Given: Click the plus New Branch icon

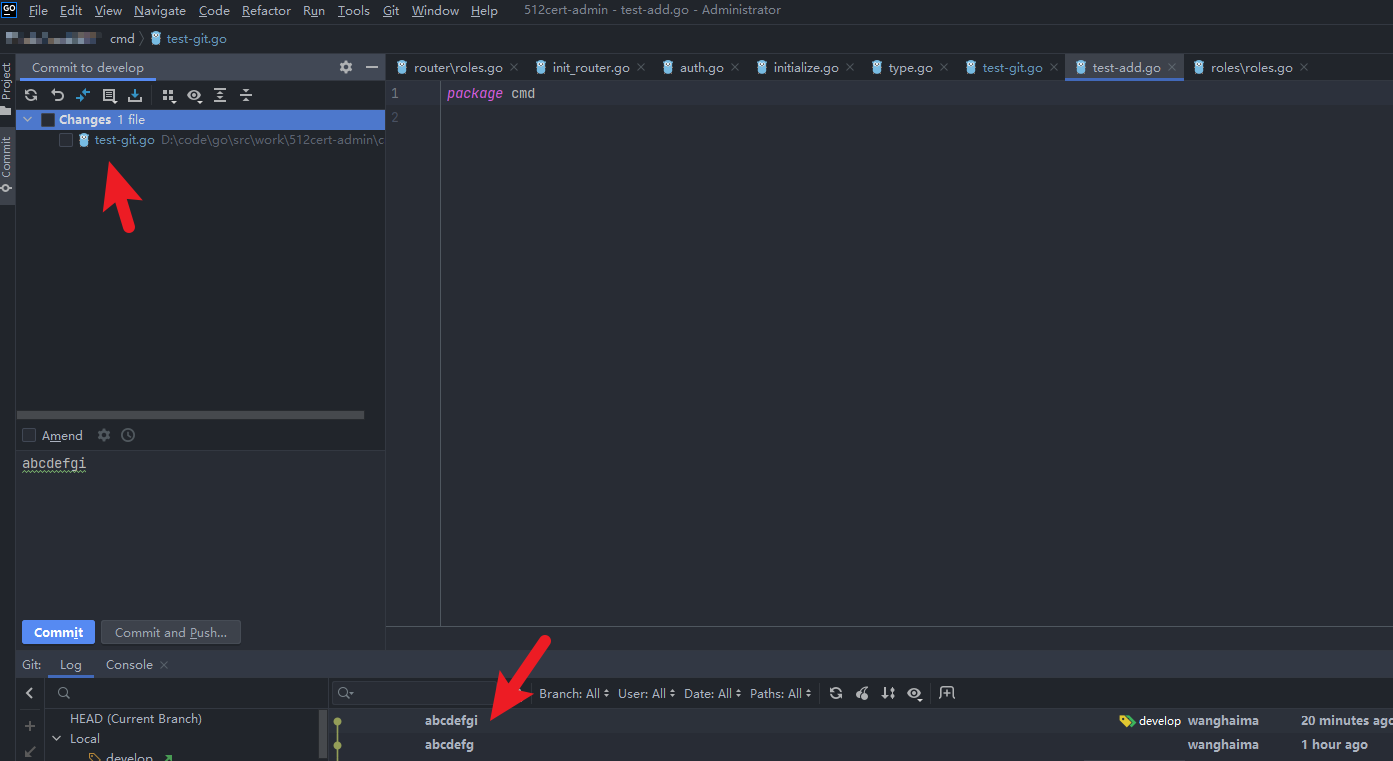Looking at the screenshot, I should [x=30, y=726].
